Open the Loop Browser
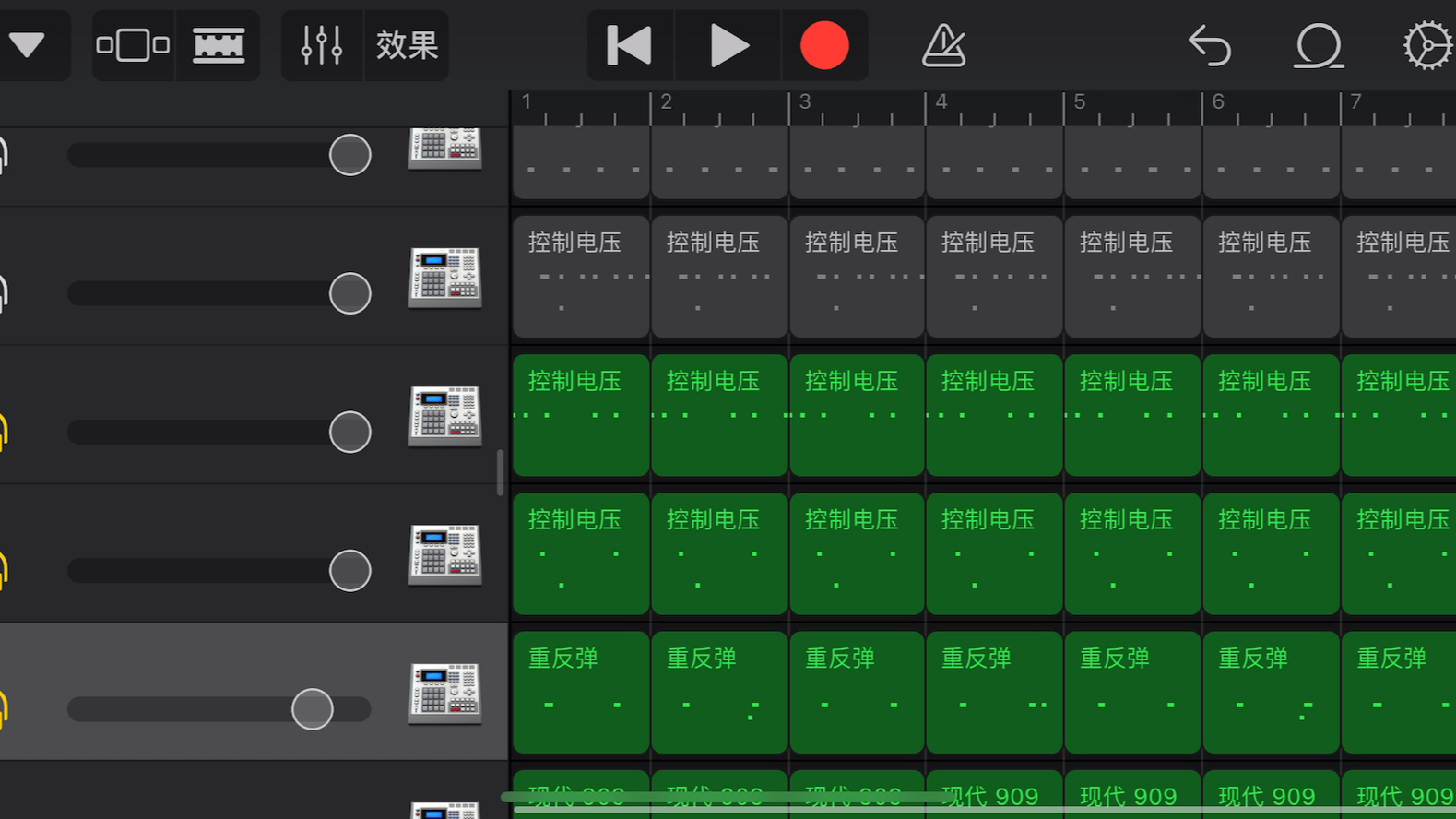This screenshot has height=819, width=1456. (x=1319, y=45)
